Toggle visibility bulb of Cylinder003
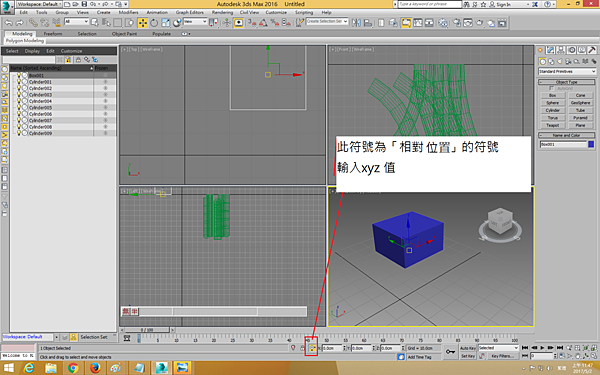The image size is (600, 375). click(x=19, y=95)
